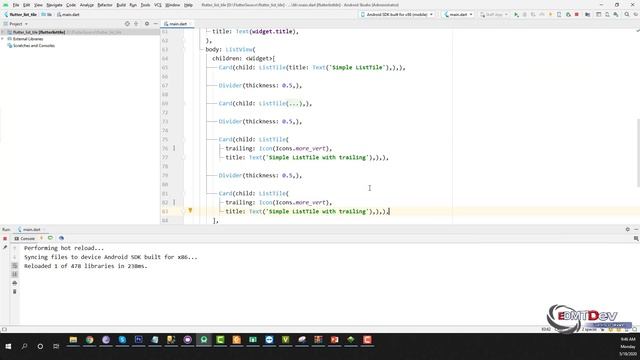Image resolution: width=640 pixels, height=360 pixels.
Task: Click the Windows Start button
Action: (x=8, y=346)
